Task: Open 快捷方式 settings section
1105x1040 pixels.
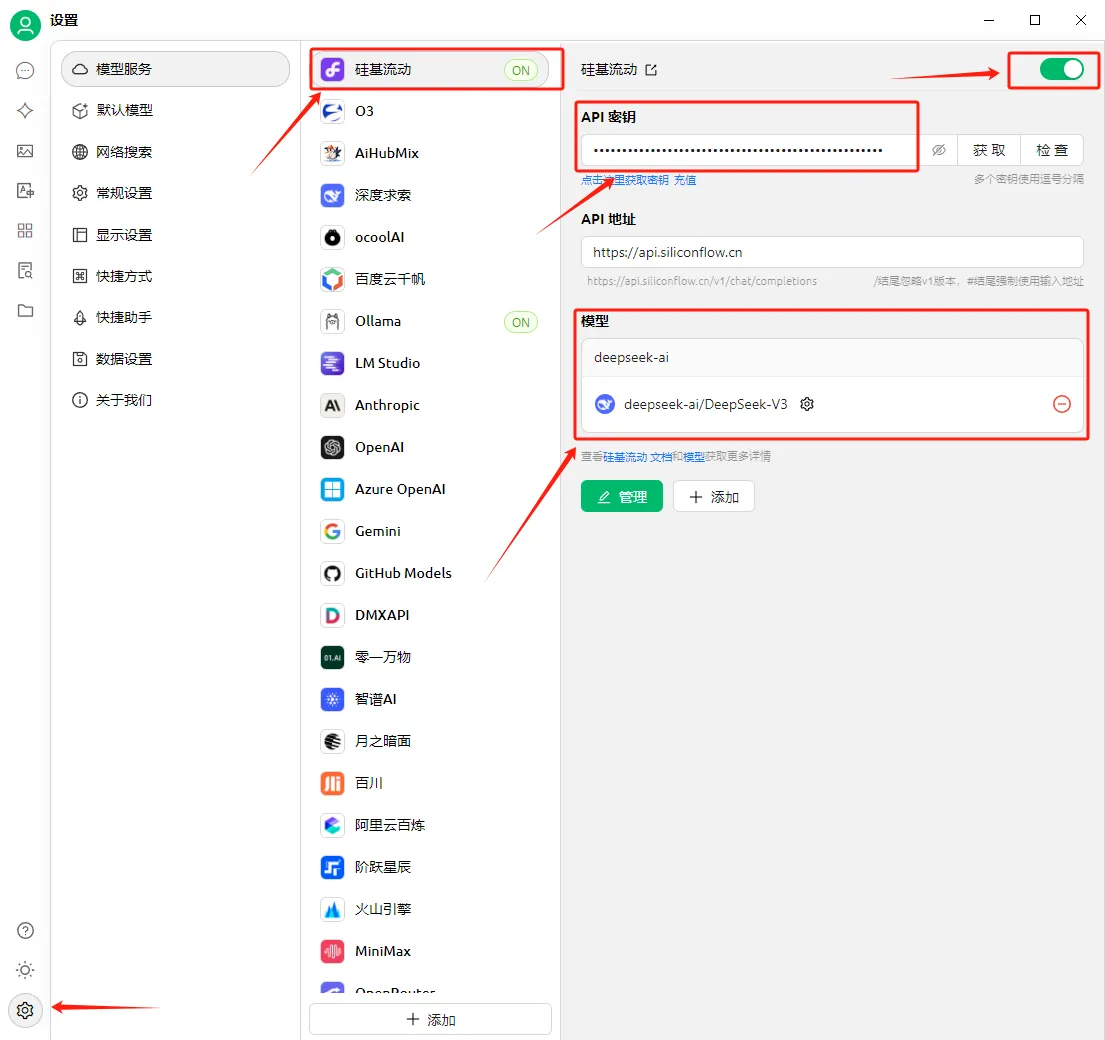Action: pyautogui.click(x=175, y=276)
